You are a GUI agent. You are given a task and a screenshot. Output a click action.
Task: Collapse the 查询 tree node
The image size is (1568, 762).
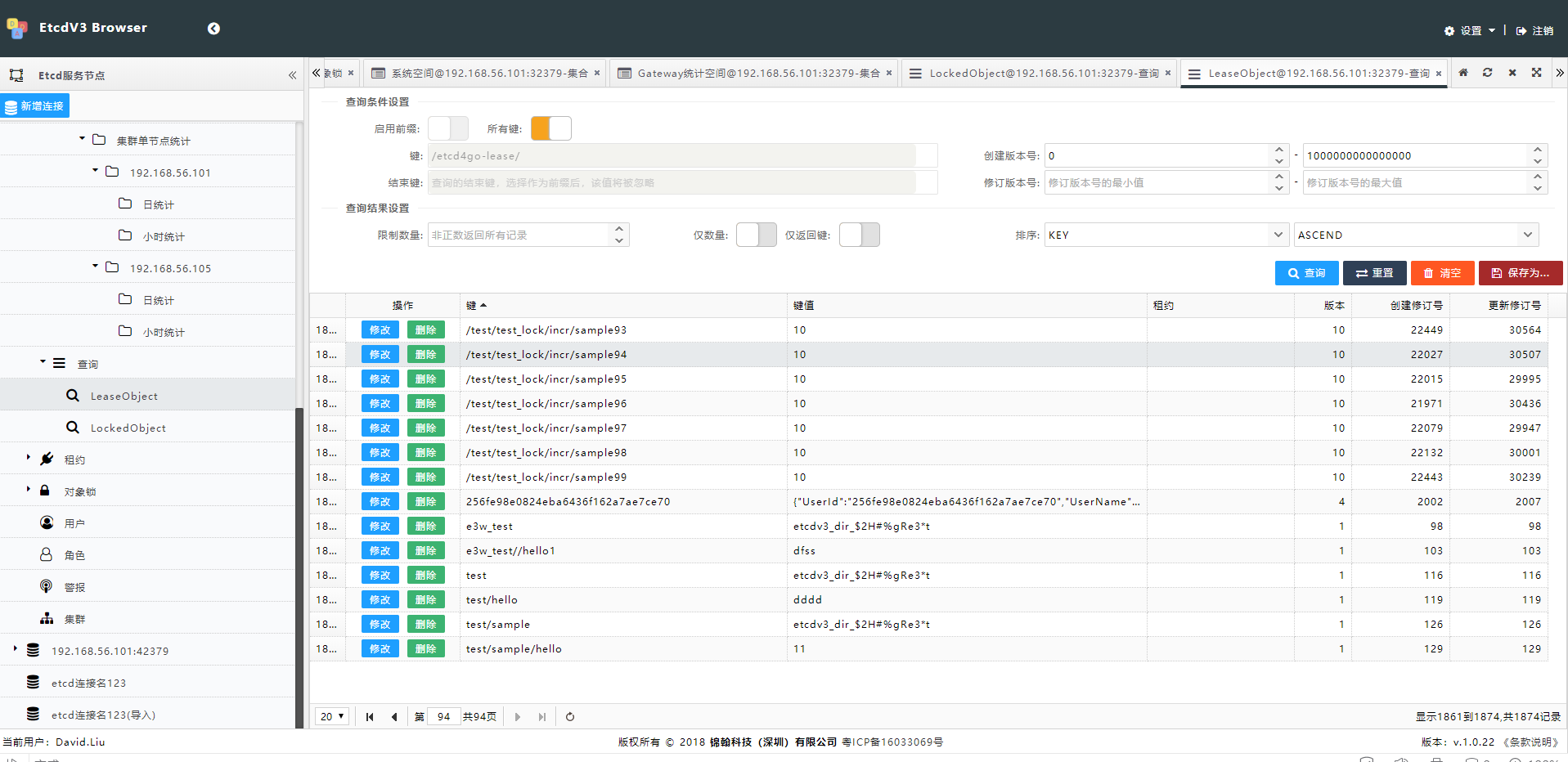pyautogui.click(x=43, y=362)
